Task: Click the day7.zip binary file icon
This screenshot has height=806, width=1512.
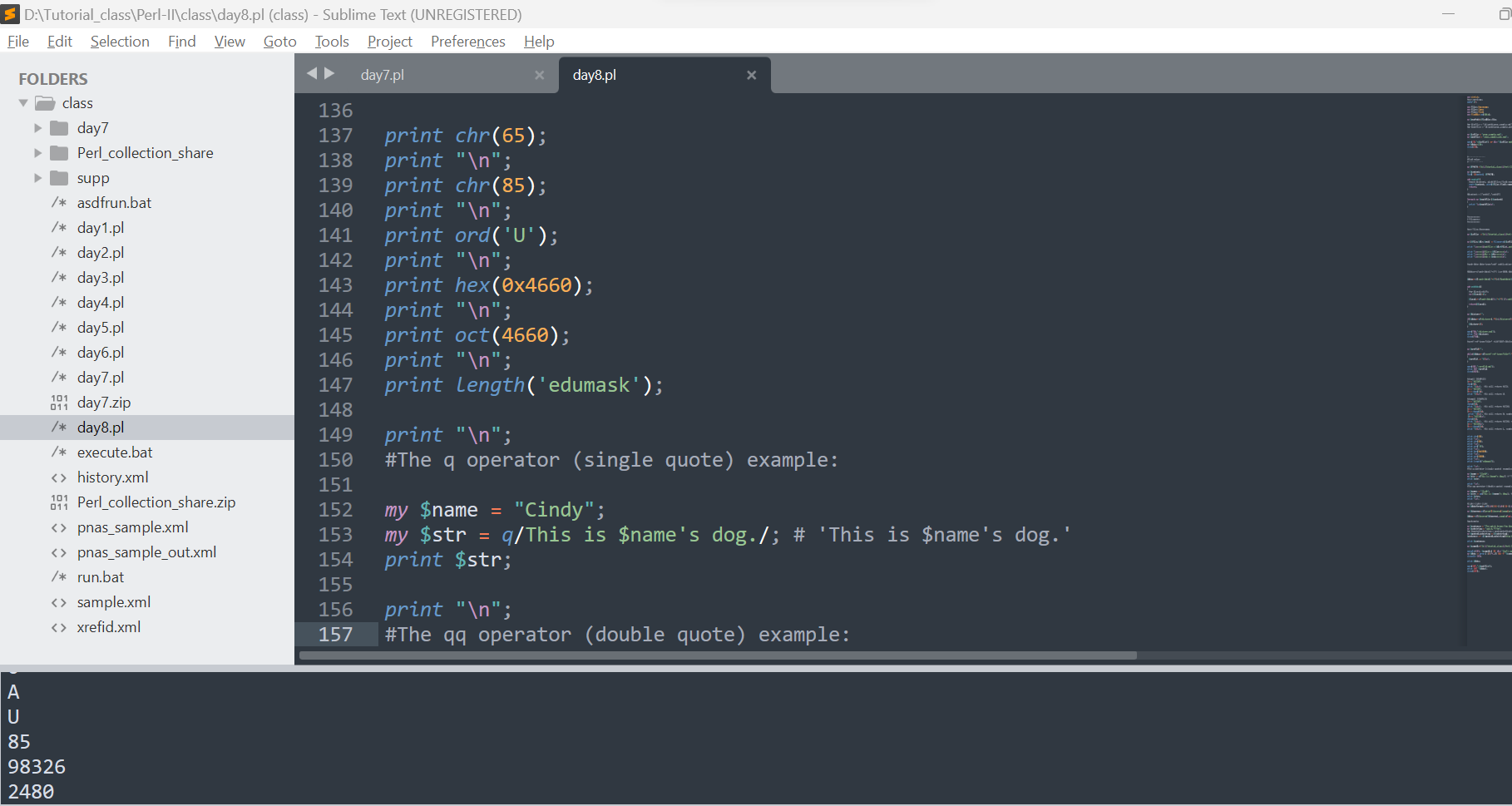Action: (x=59, y=403)
